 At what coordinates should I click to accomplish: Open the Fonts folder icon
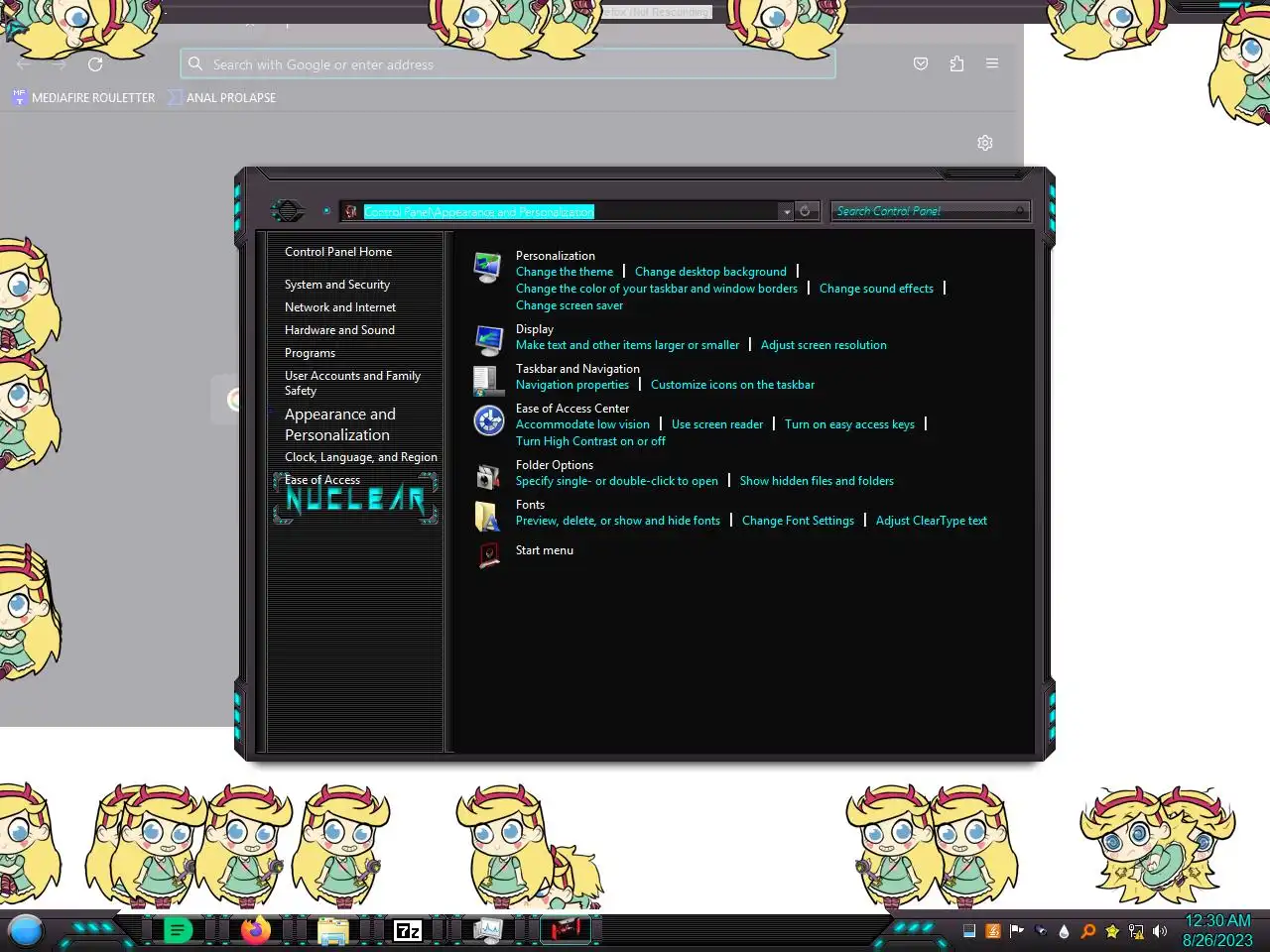(487, 517)
